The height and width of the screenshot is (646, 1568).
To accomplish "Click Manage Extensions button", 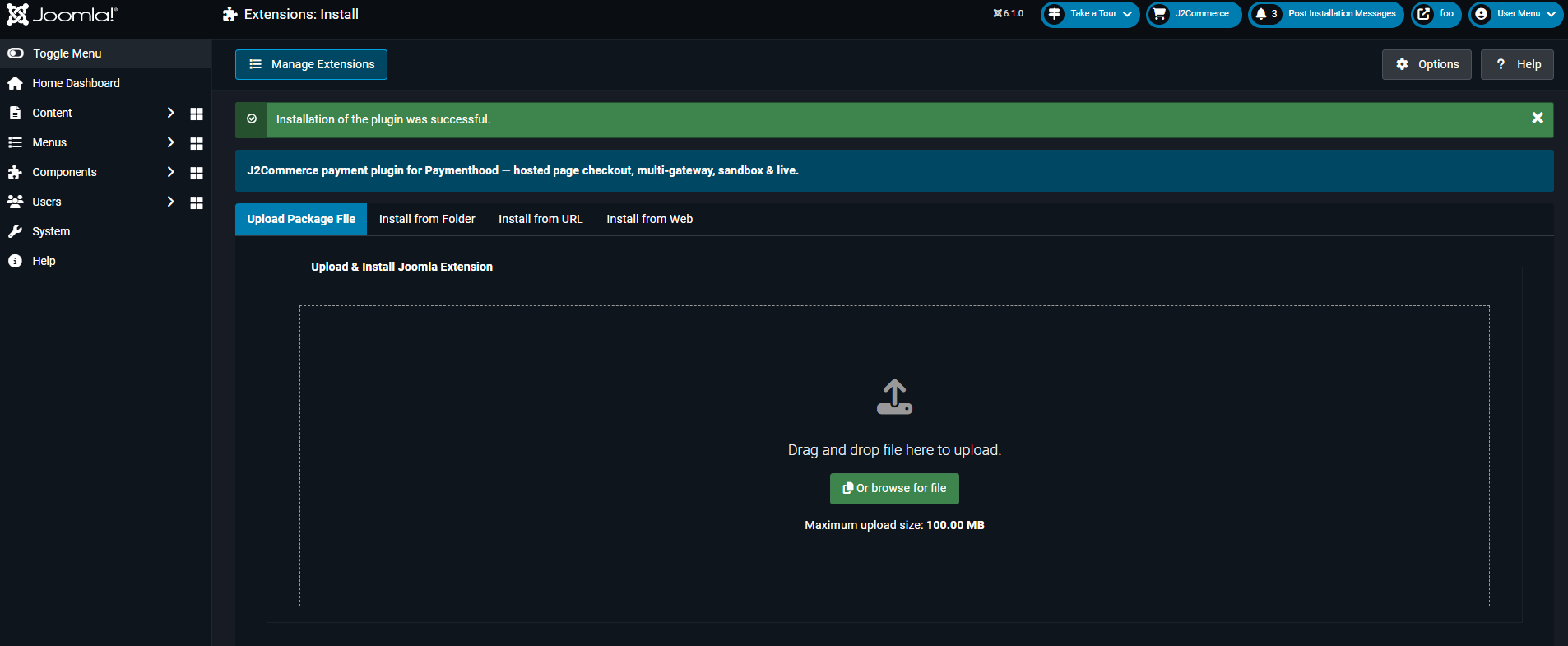I will point(311,64).
